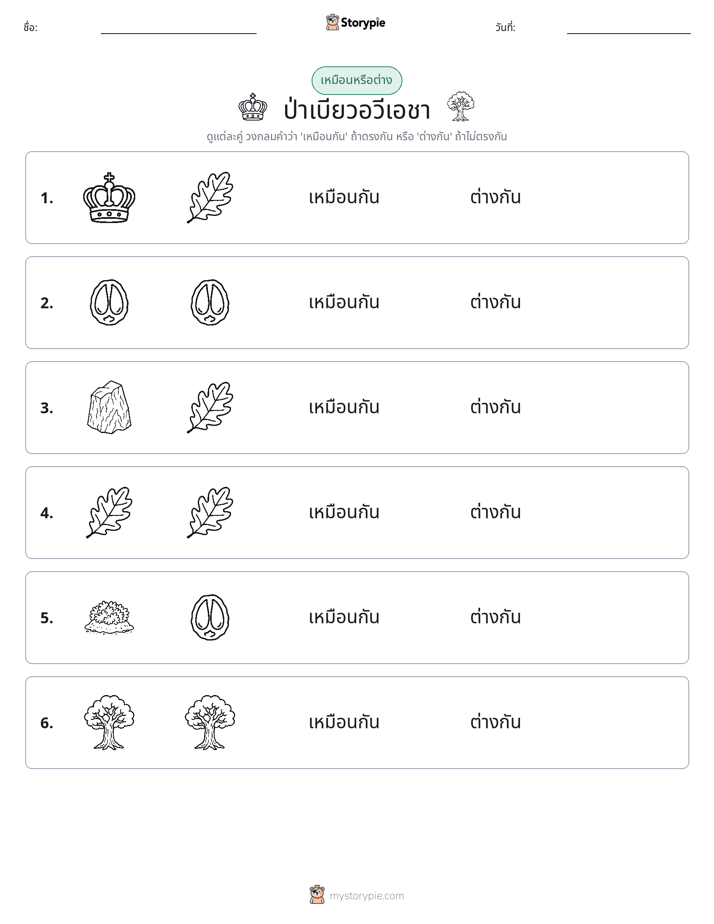Click the left tree picture in row 6
This screenshot has width=714, height=924.
[109, 722]
